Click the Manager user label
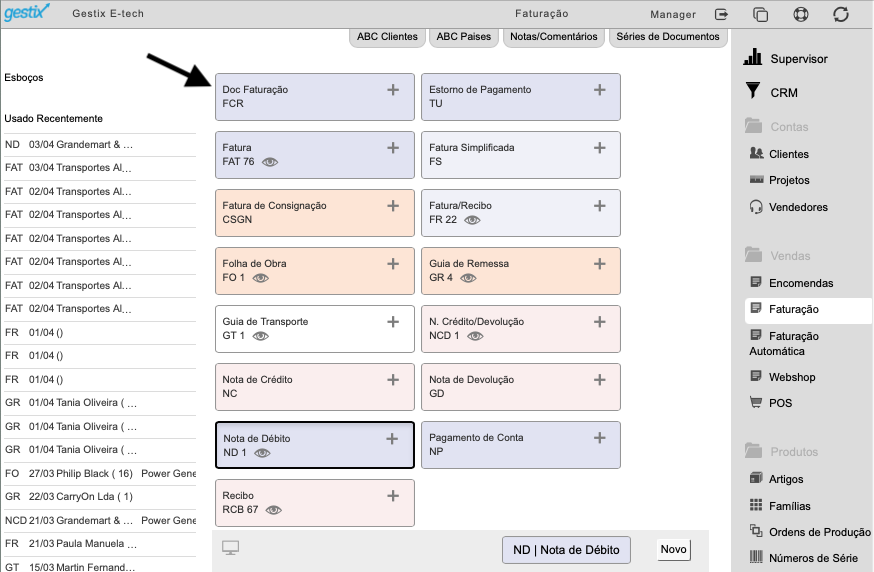 (x=673, y=14)
